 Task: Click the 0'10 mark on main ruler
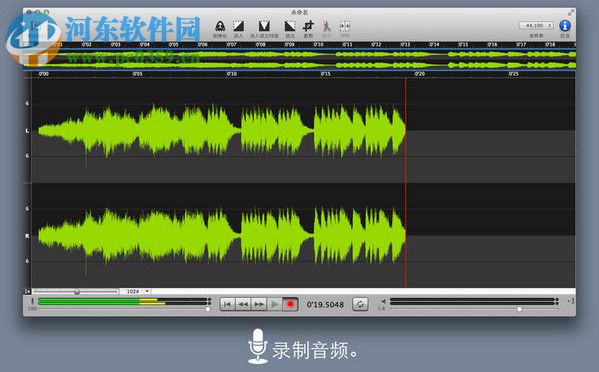tap(232, 74)
